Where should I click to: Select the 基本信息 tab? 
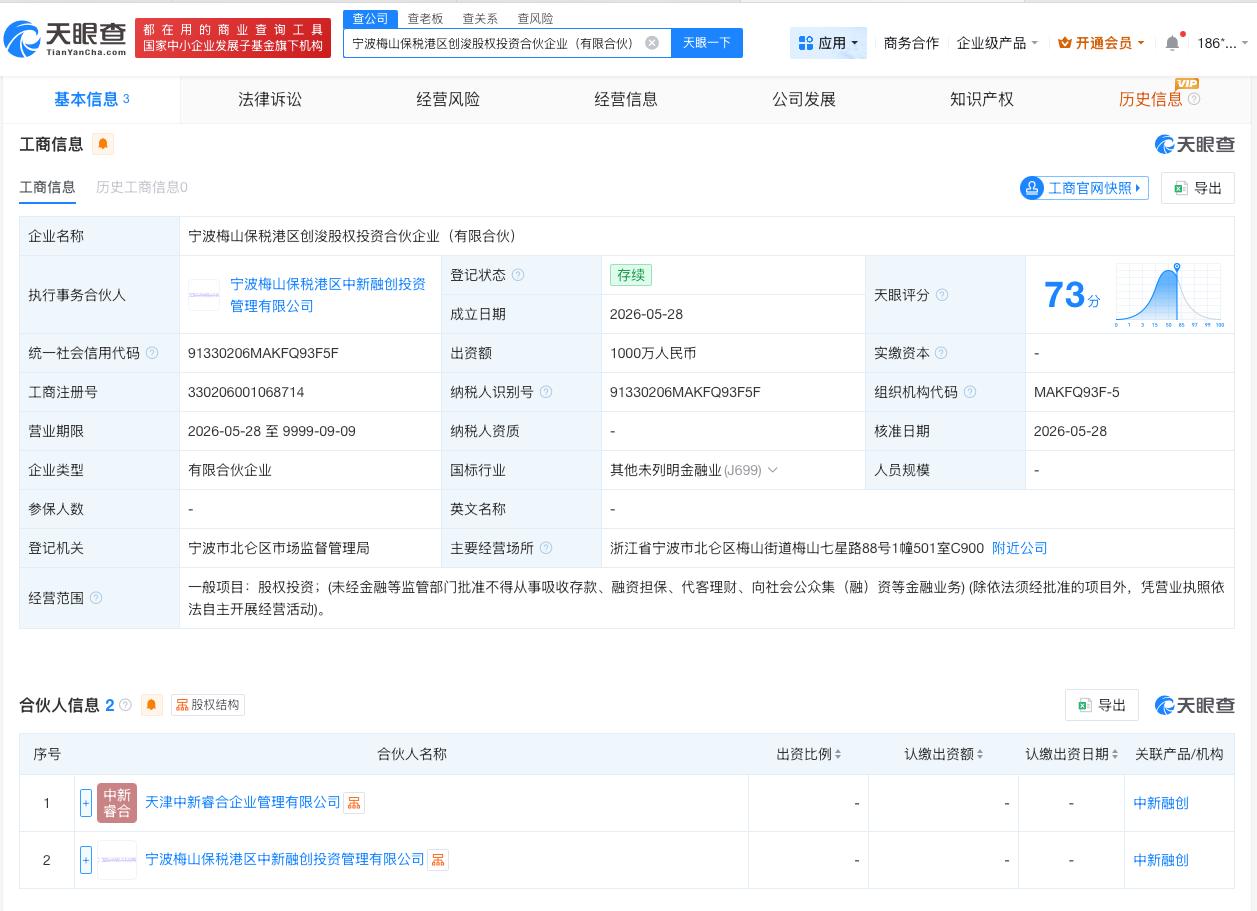91,99
